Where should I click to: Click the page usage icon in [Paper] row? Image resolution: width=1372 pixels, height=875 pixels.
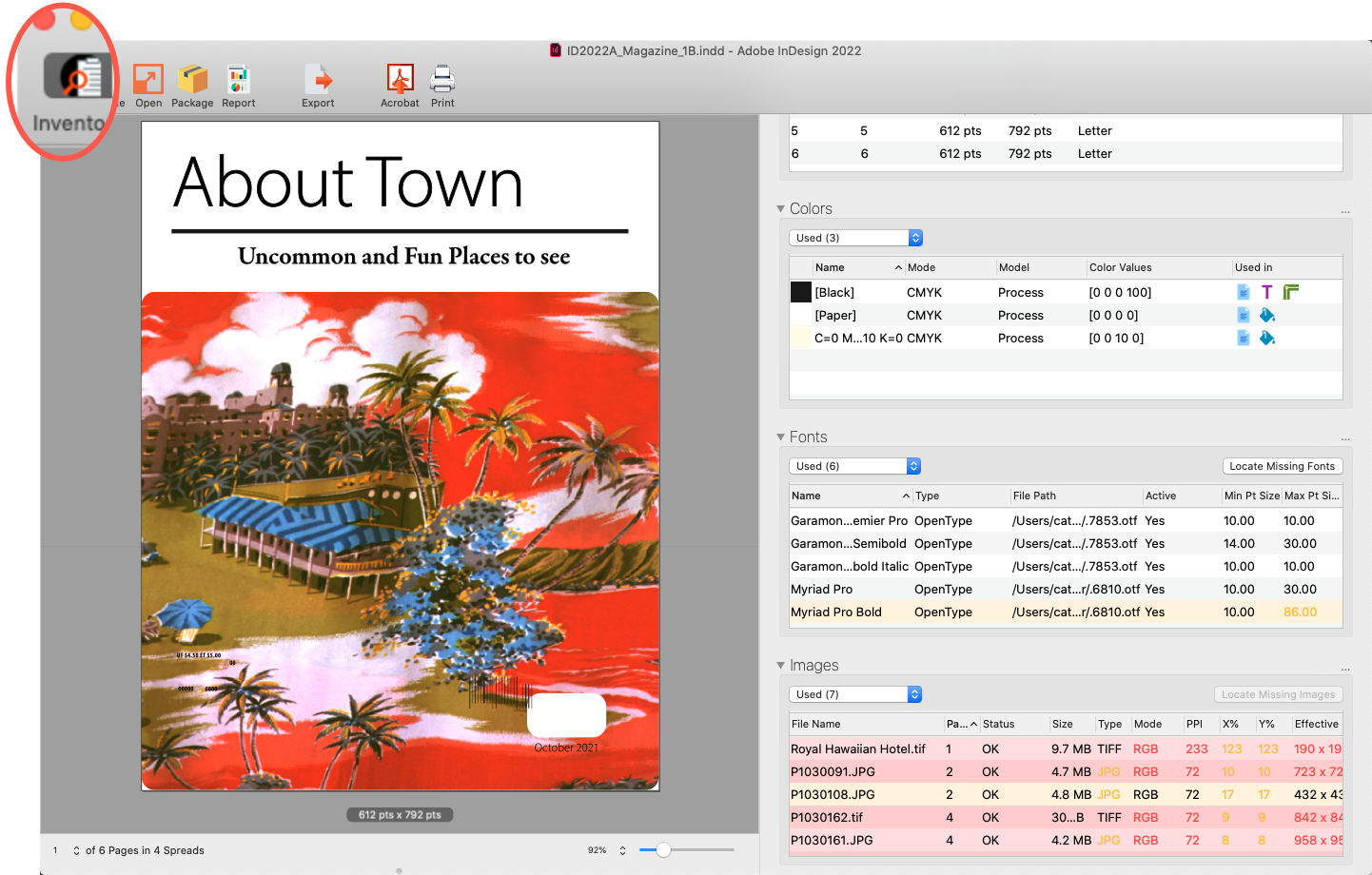1244,315
